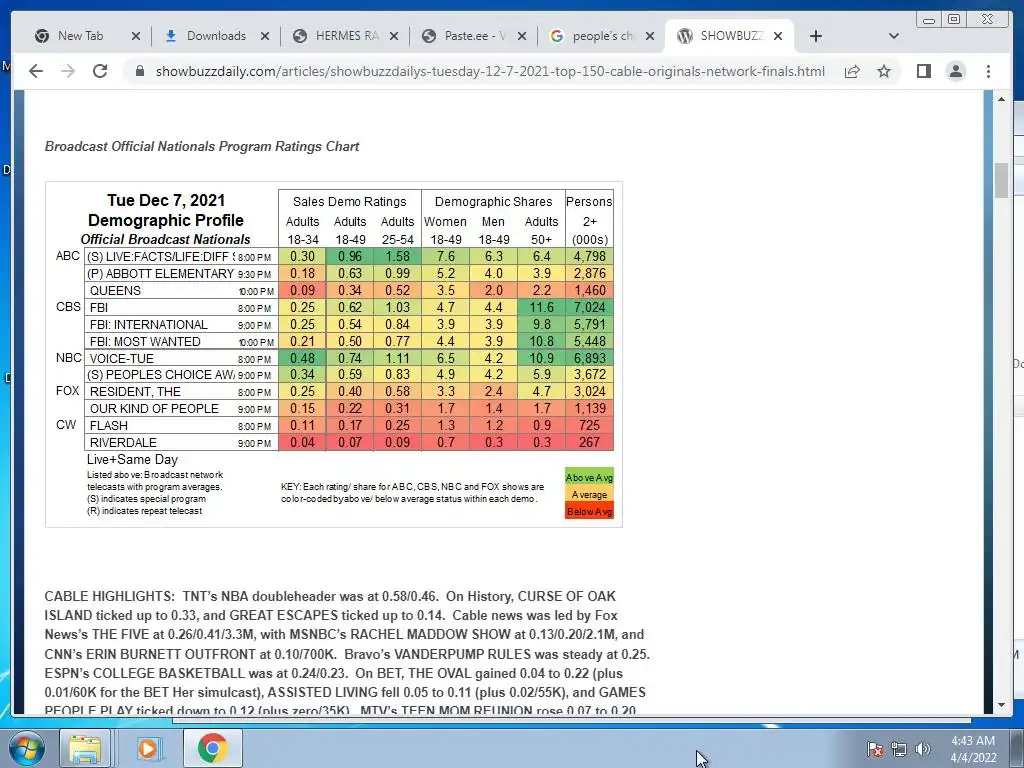Switch to the New Tab tab
Screen dimensions: 1024x768
(x=80, y=36)
